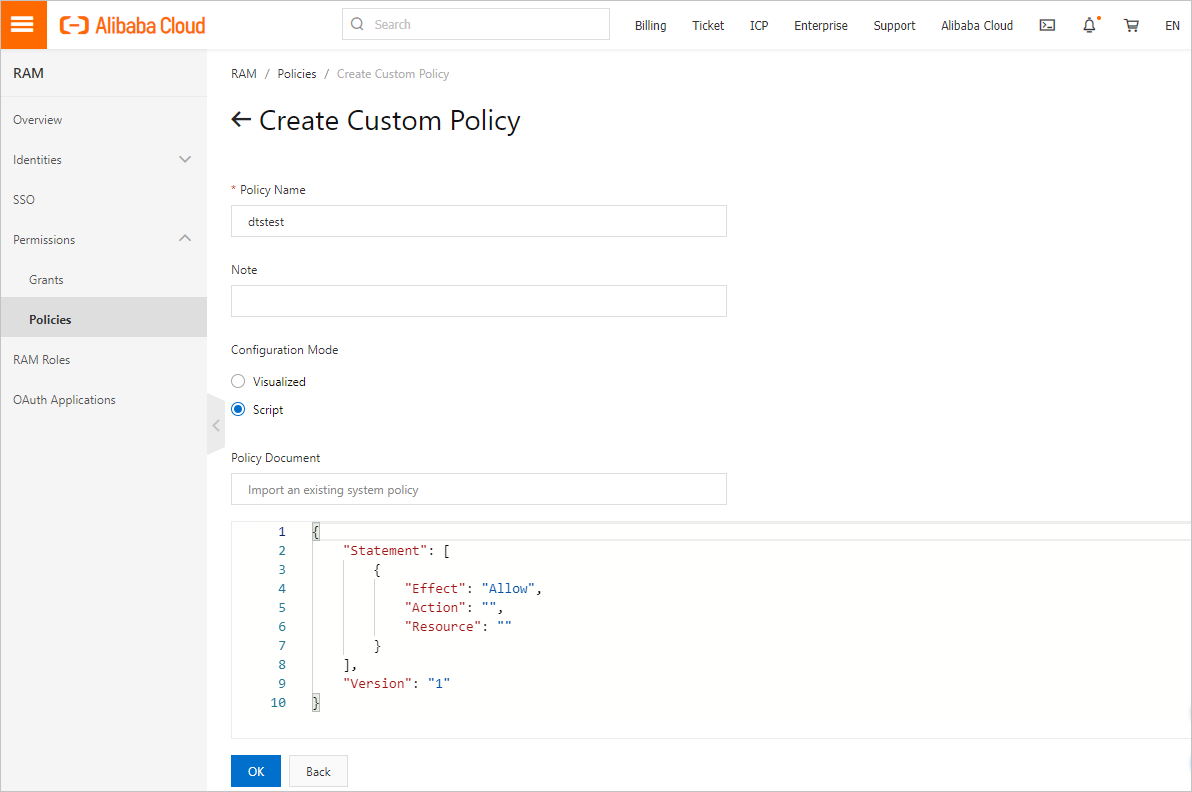Viewport: 1192px width, 792px height.
Task: Open the Overview section in sidebar
Action: pyautogui.click(x=37, y=119)
